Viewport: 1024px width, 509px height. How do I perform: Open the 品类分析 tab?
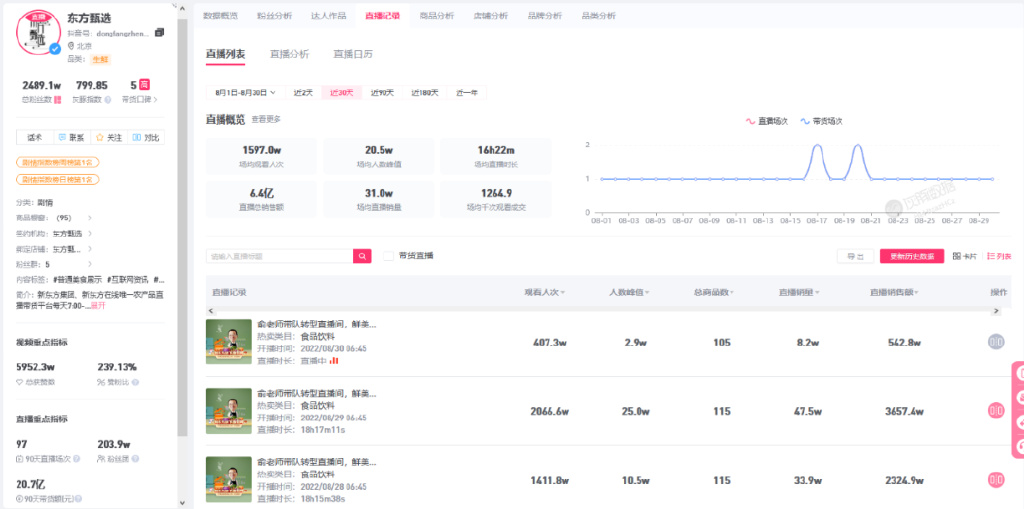pos(599,16)
